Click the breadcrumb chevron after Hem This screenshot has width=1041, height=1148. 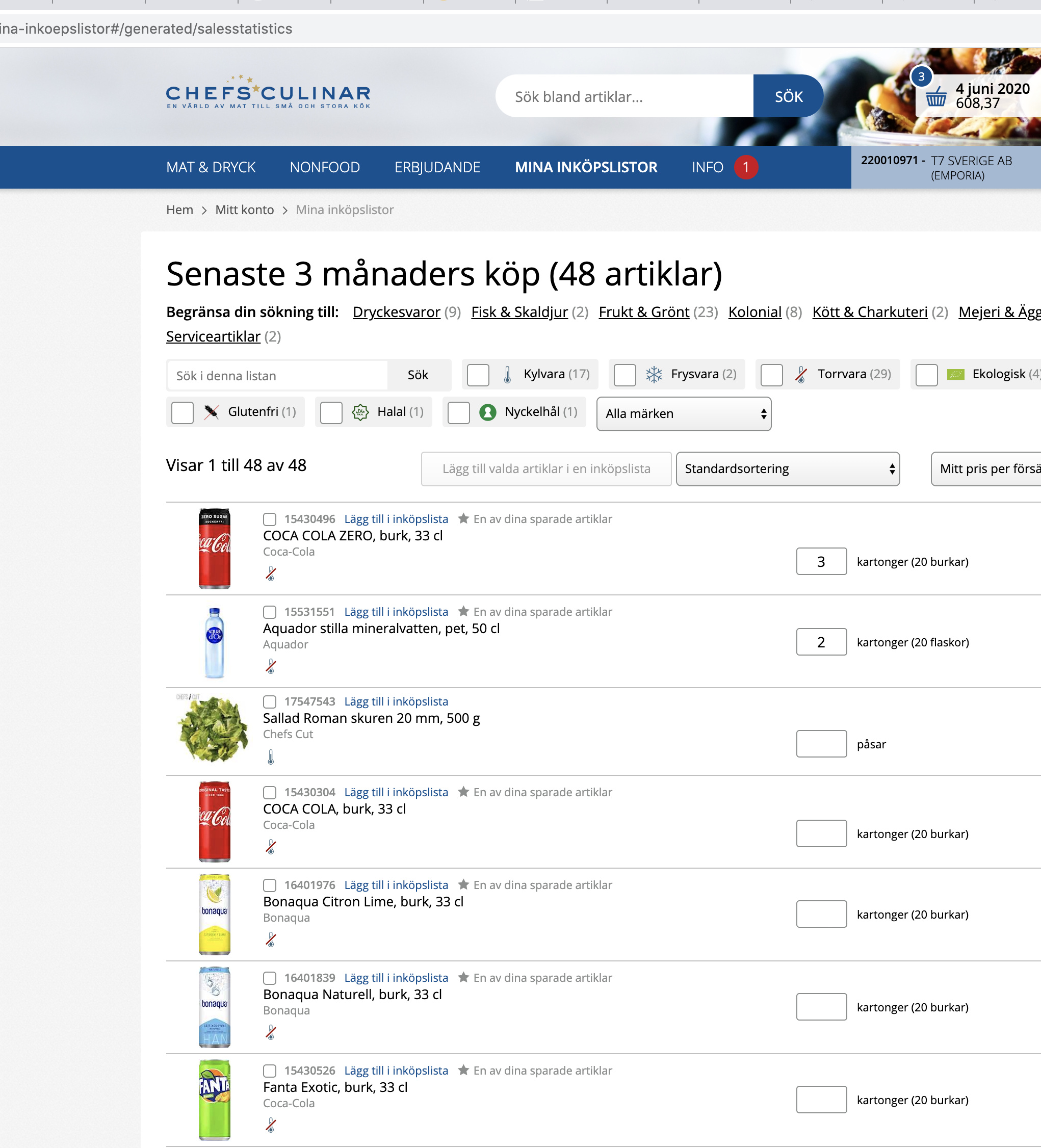click(204, 210)
